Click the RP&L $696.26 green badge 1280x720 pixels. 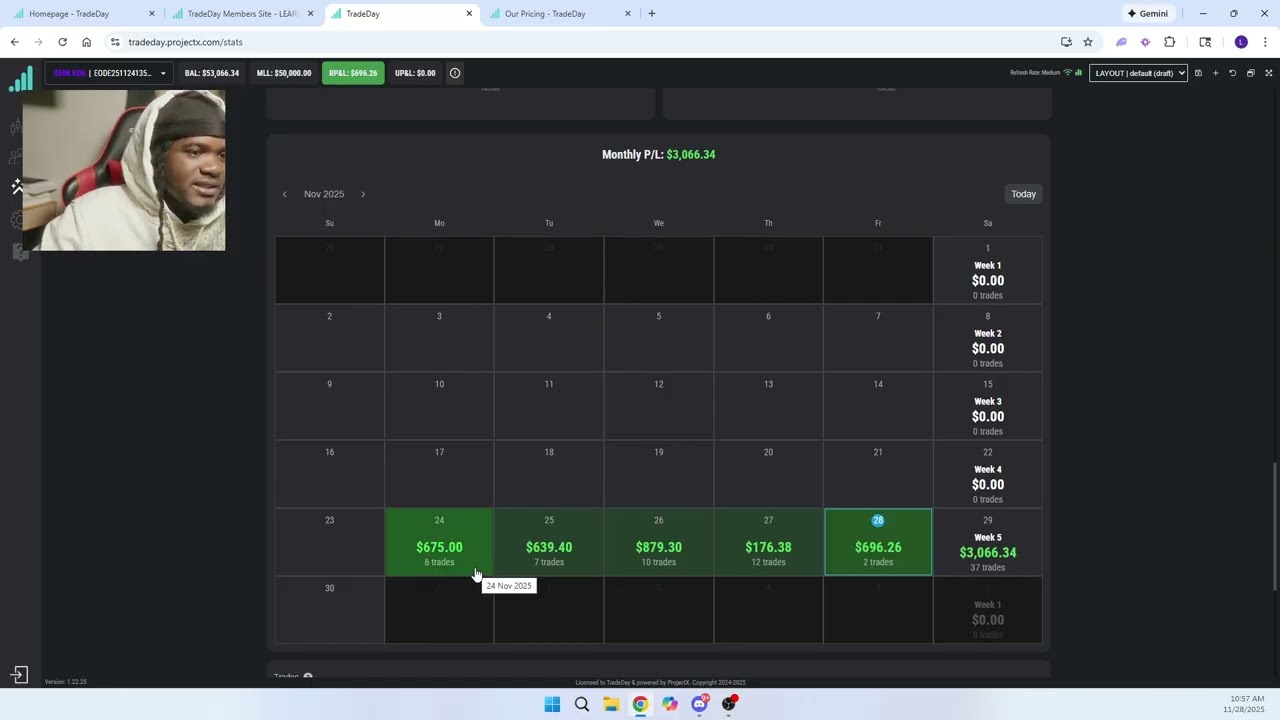pyautogui.click(x=353, y=73)
